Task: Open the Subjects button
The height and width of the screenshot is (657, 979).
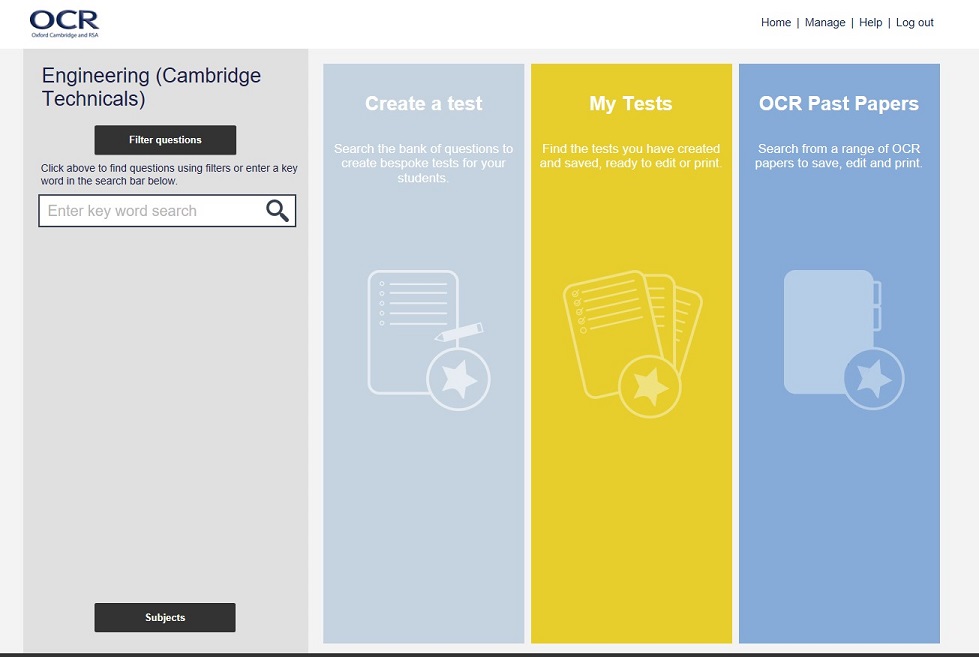Action: click(x=165, y=617)
